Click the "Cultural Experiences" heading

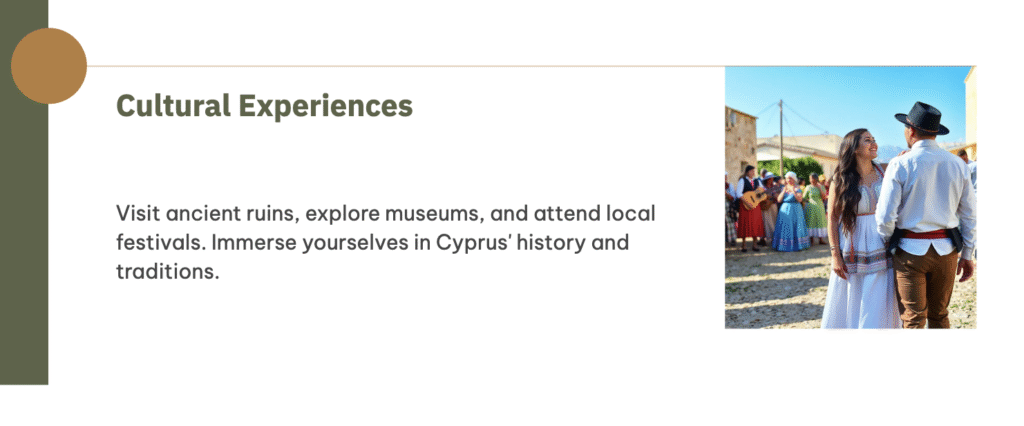click(264, 105)
